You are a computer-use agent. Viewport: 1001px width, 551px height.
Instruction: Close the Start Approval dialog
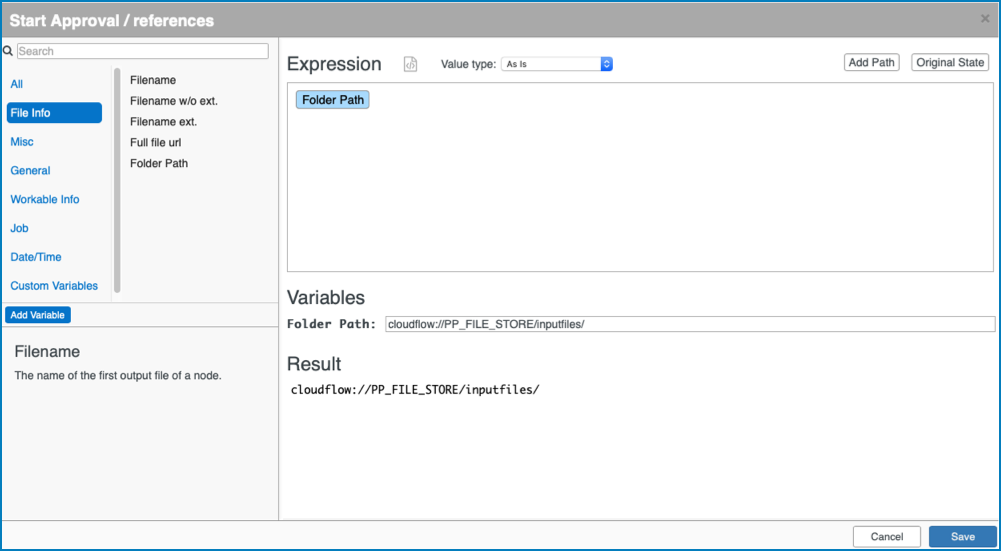click(x=985, y=19)
